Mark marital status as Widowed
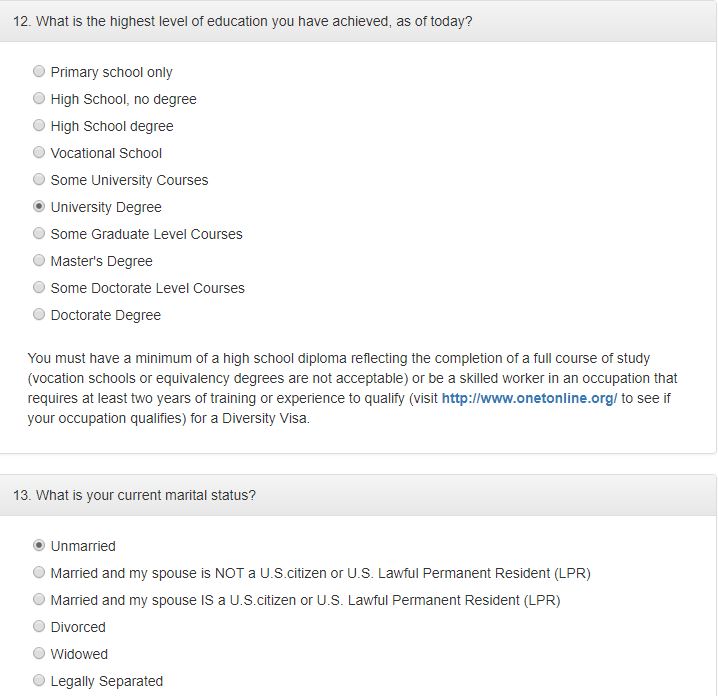The height and width of the screenshot is (696, 718). 39,654
